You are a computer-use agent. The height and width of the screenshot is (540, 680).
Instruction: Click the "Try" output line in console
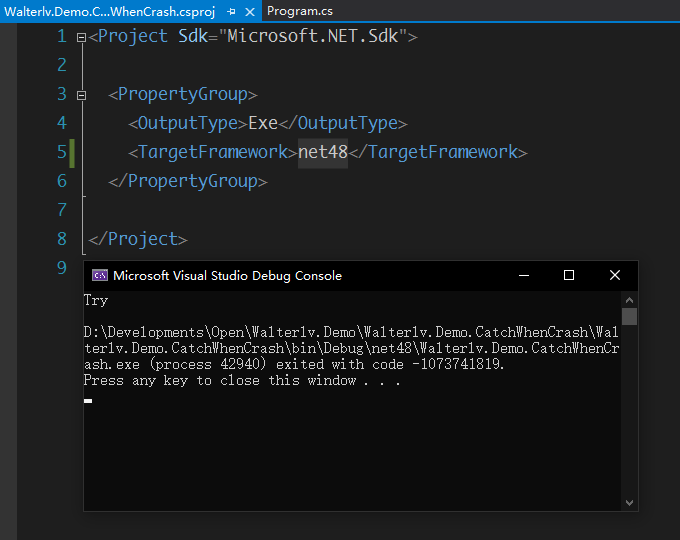tap(96, 300)
